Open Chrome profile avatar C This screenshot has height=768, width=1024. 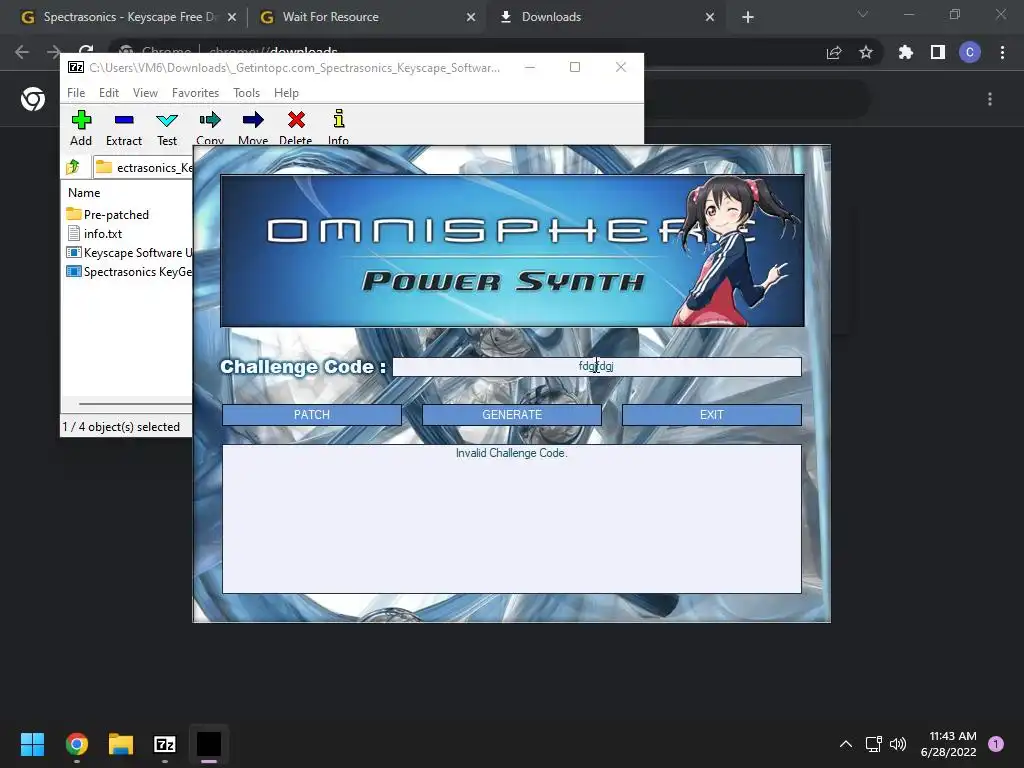(x=970, y=52)
